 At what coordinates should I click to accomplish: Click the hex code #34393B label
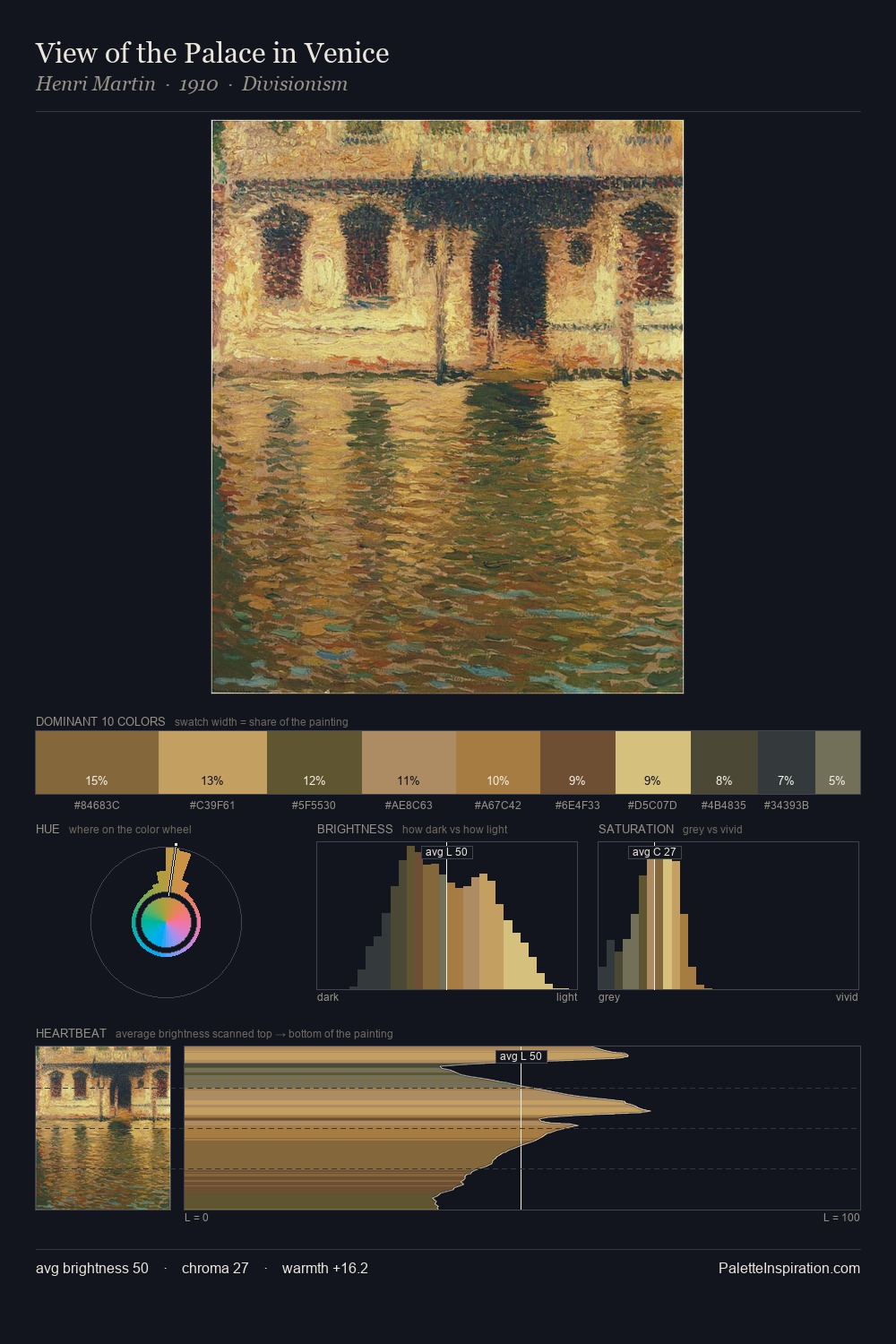click(787, 806)
